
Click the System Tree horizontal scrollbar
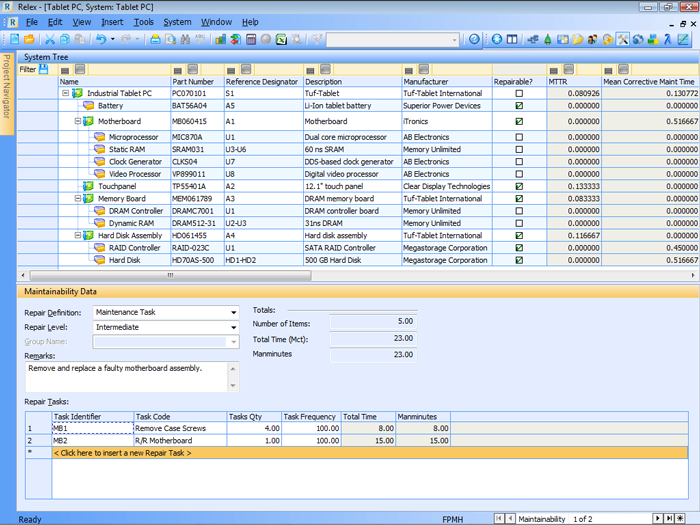point(170,275)
